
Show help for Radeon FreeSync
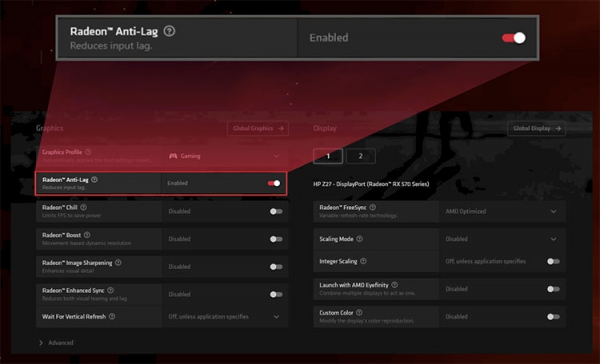tap(372, 207)
